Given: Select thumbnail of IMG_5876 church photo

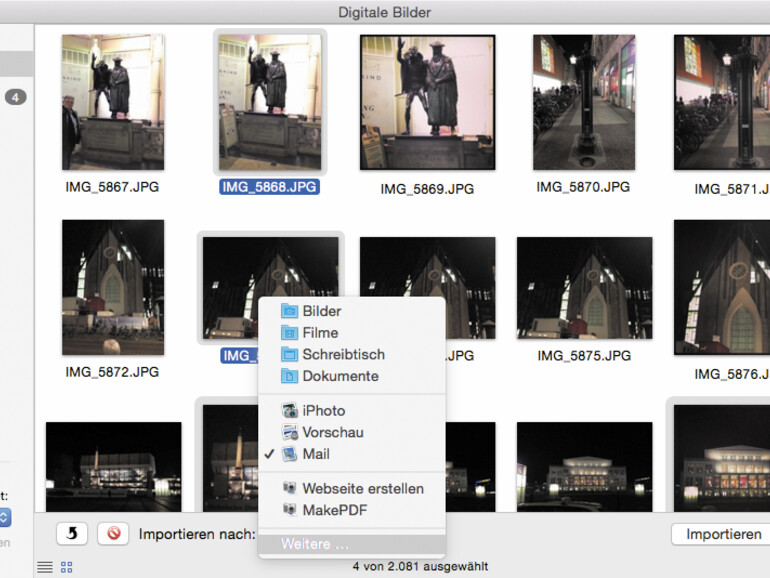Looking at the screenshot, I should pos(722,287).
